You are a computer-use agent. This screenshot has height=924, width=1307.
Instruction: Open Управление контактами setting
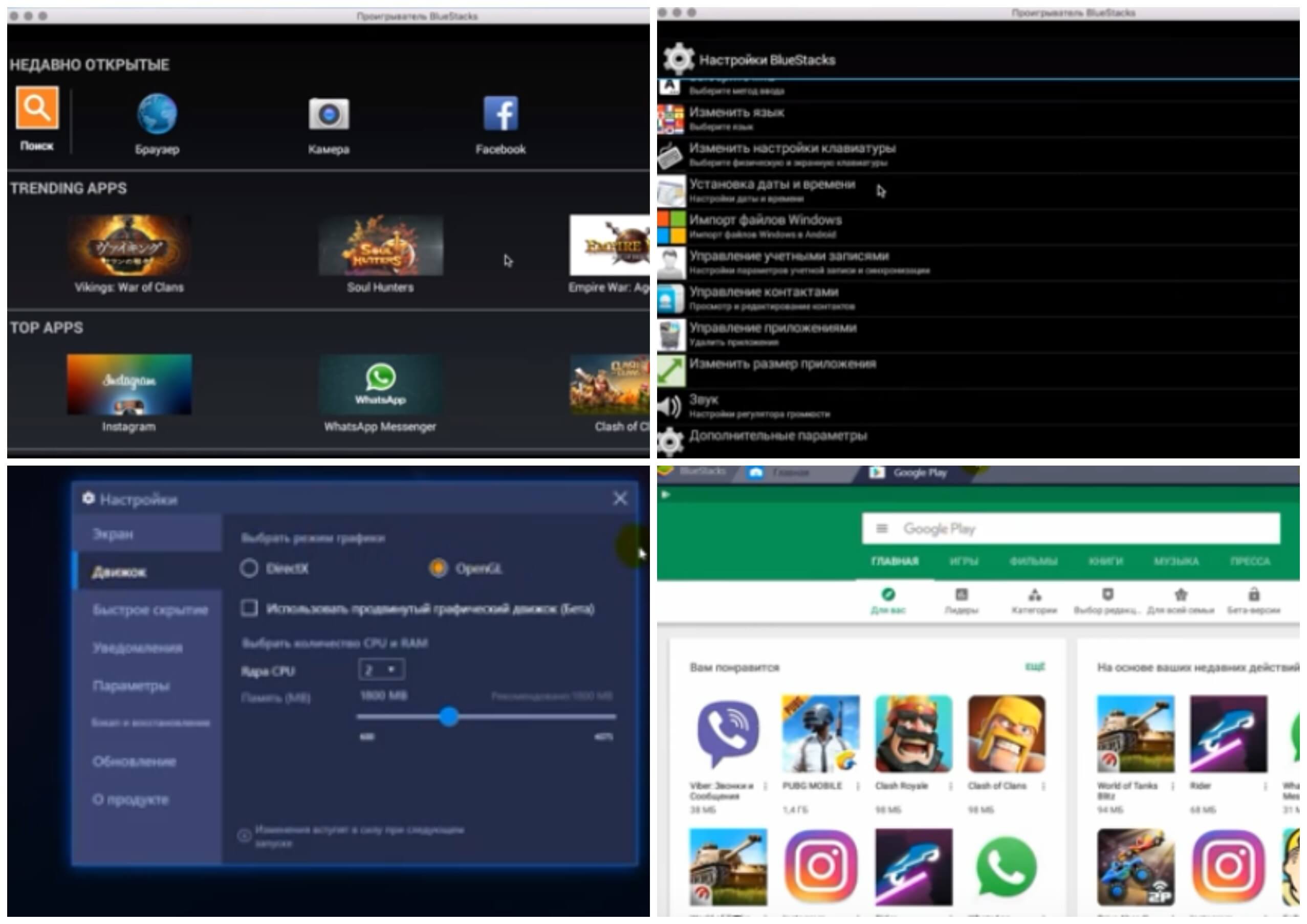point(978,298)
